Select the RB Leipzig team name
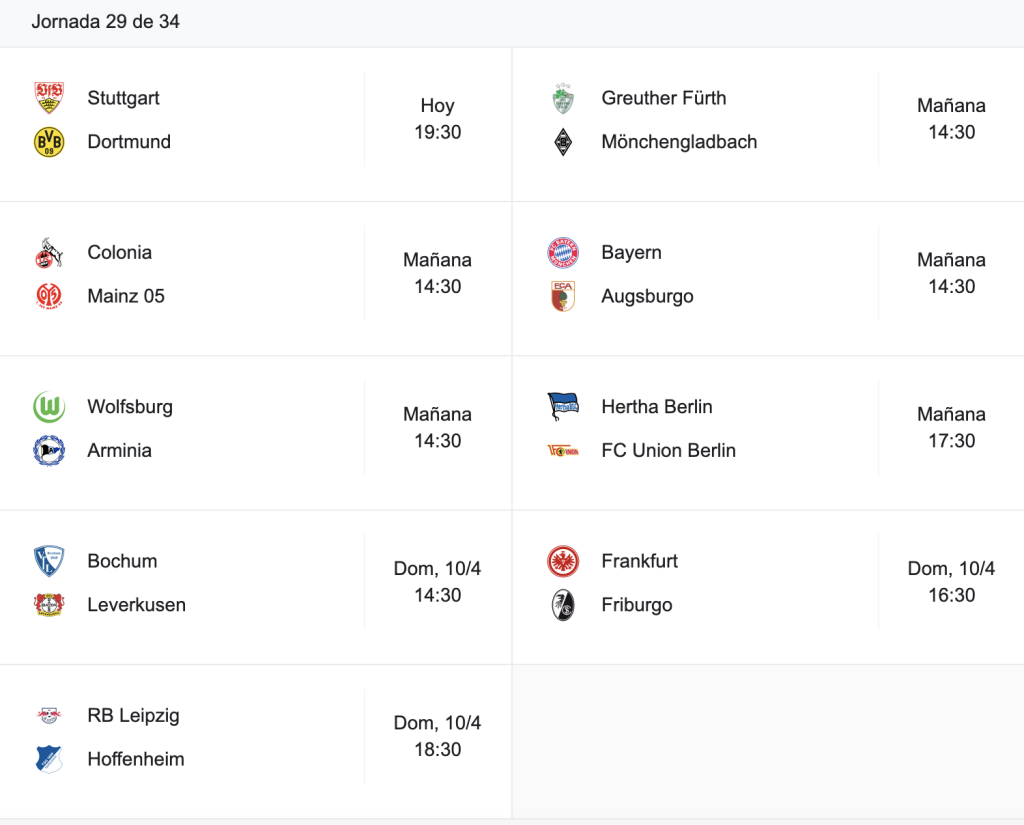The image size is (1024, 825). (133, 715)
